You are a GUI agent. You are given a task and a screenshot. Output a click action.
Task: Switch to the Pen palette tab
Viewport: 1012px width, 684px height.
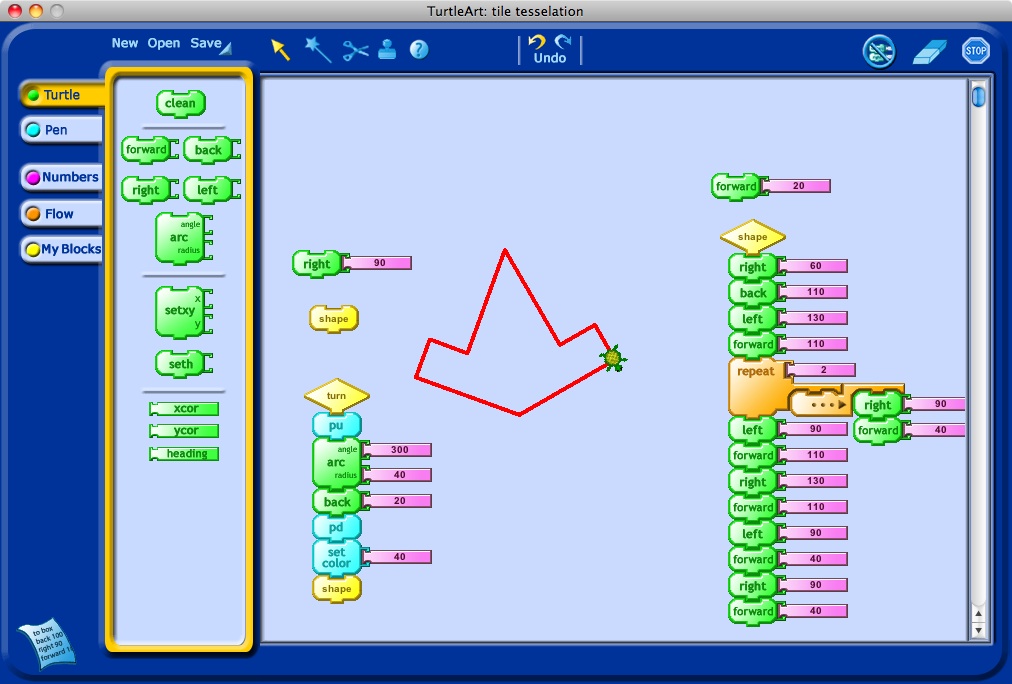(x=60, y=130)
